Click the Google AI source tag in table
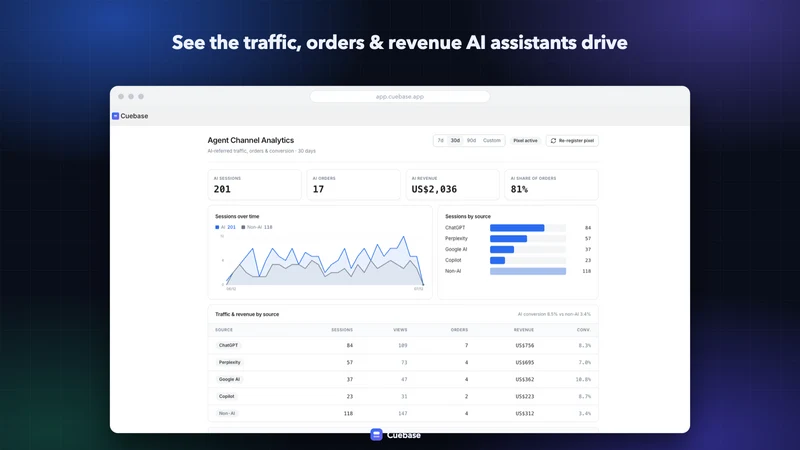 (x=229, y=379)
